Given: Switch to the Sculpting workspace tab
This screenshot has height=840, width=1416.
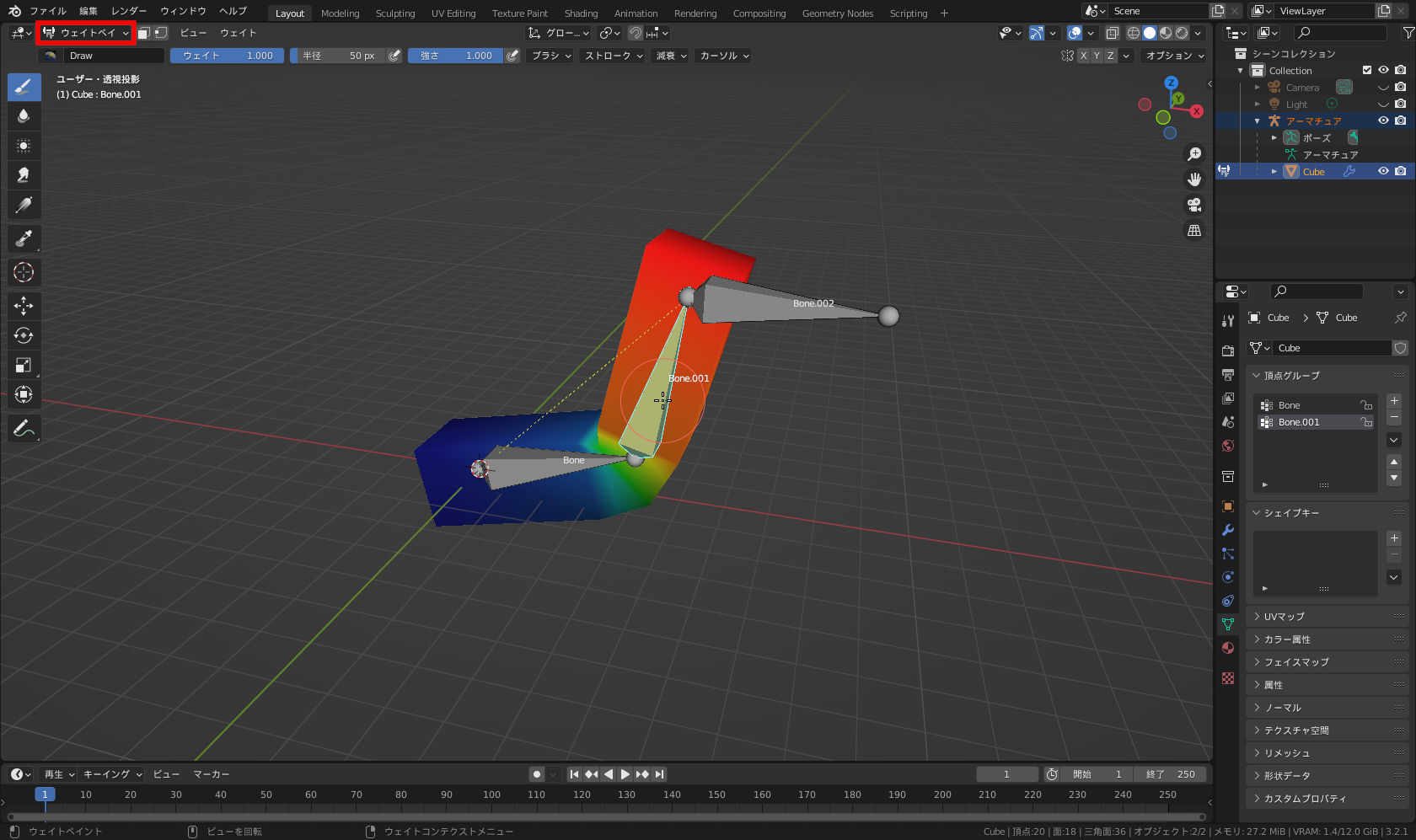Looking at the screenshot, I should pos(395,13).
